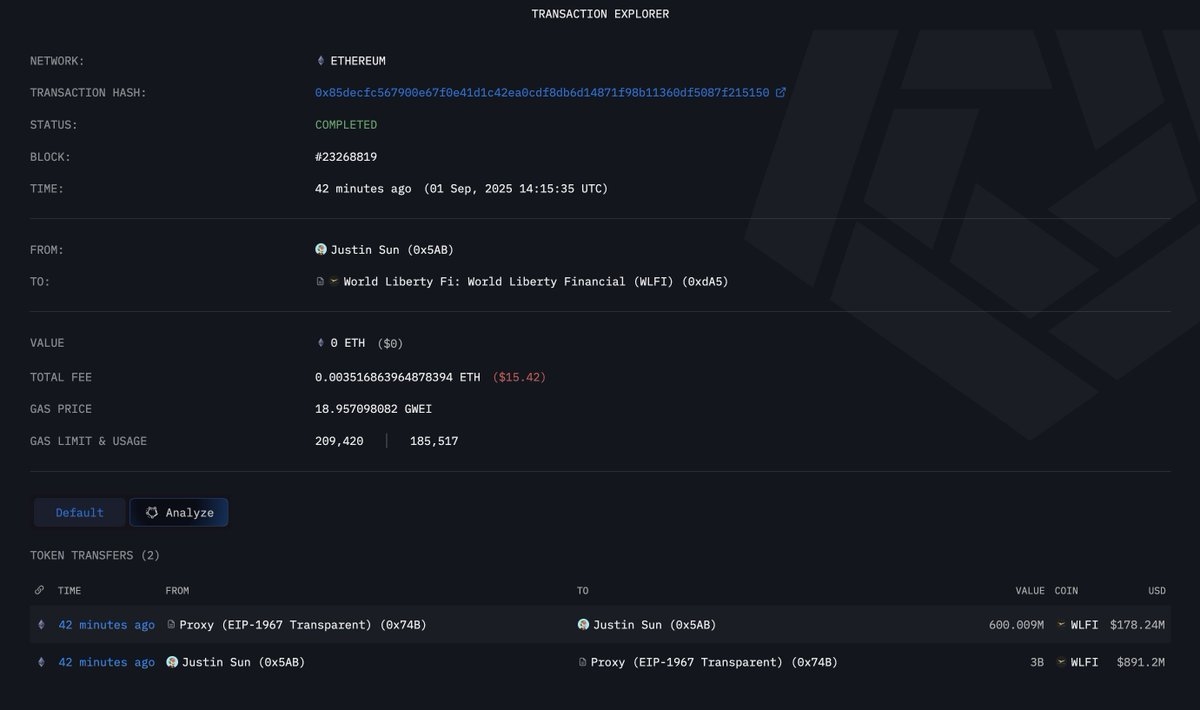Click the TO column header in transfers
Image resolution: width=1200 pixels, height=710 pixels.
[x=583, y=591]
